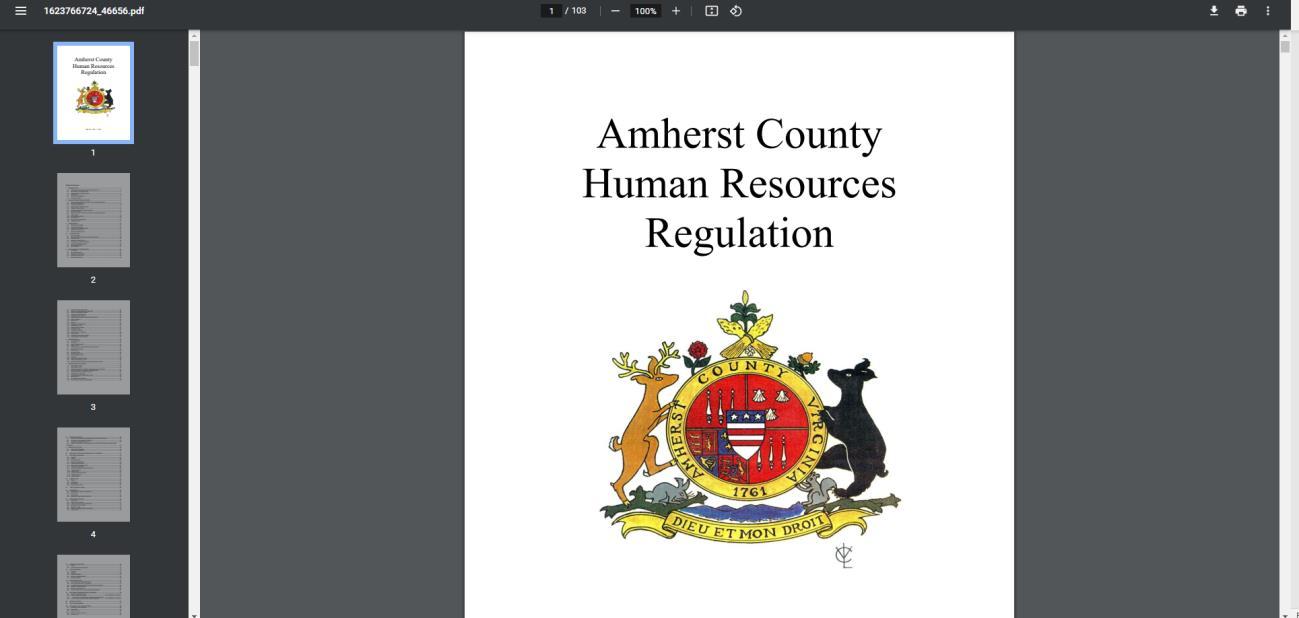
Task: Click the 'Human Resources' heading line
Action: (x=739, y=183)
